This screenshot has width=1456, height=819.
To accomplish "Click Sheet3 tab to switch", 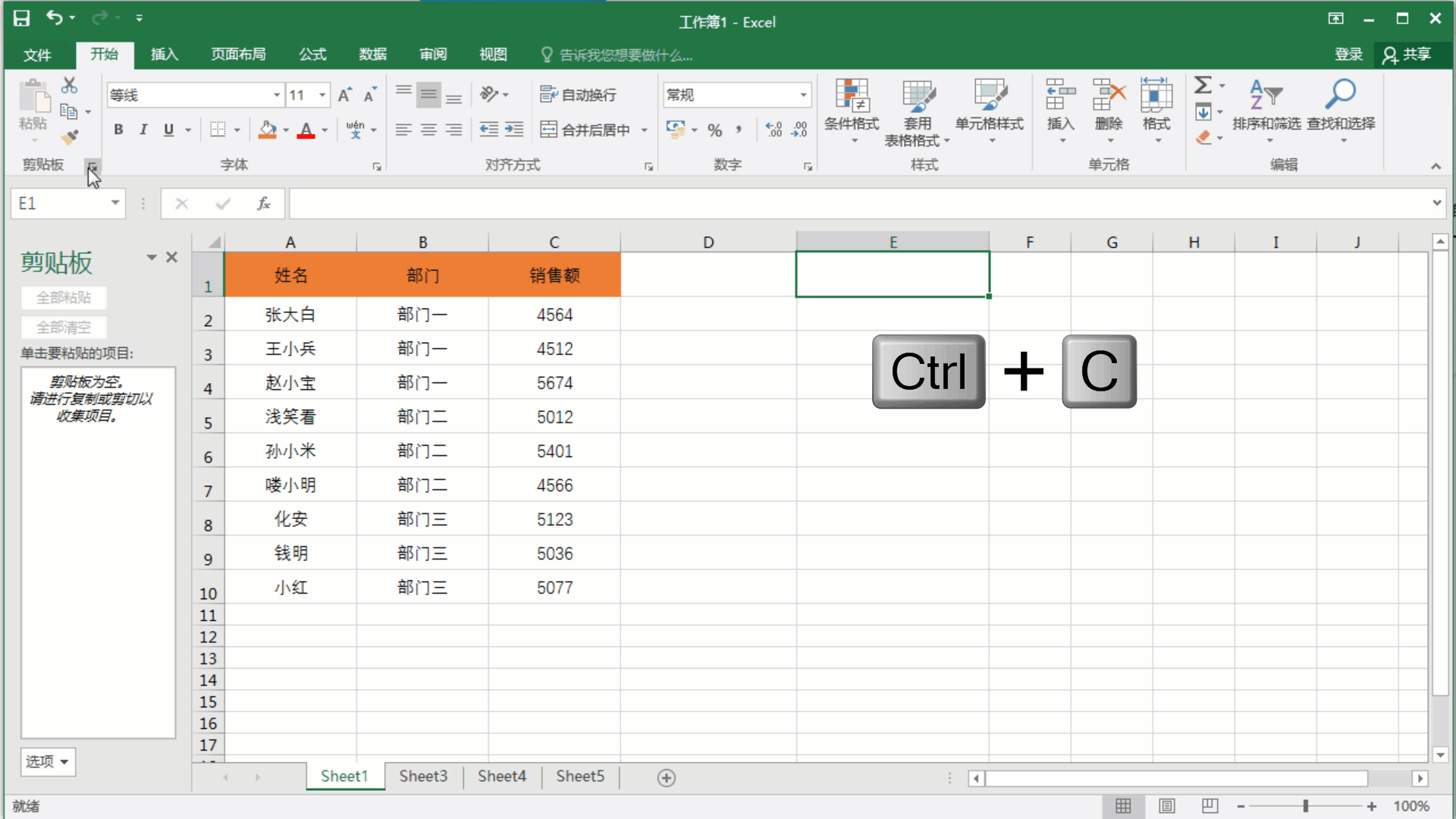I will pyautogui.click(x=422, y=776).
